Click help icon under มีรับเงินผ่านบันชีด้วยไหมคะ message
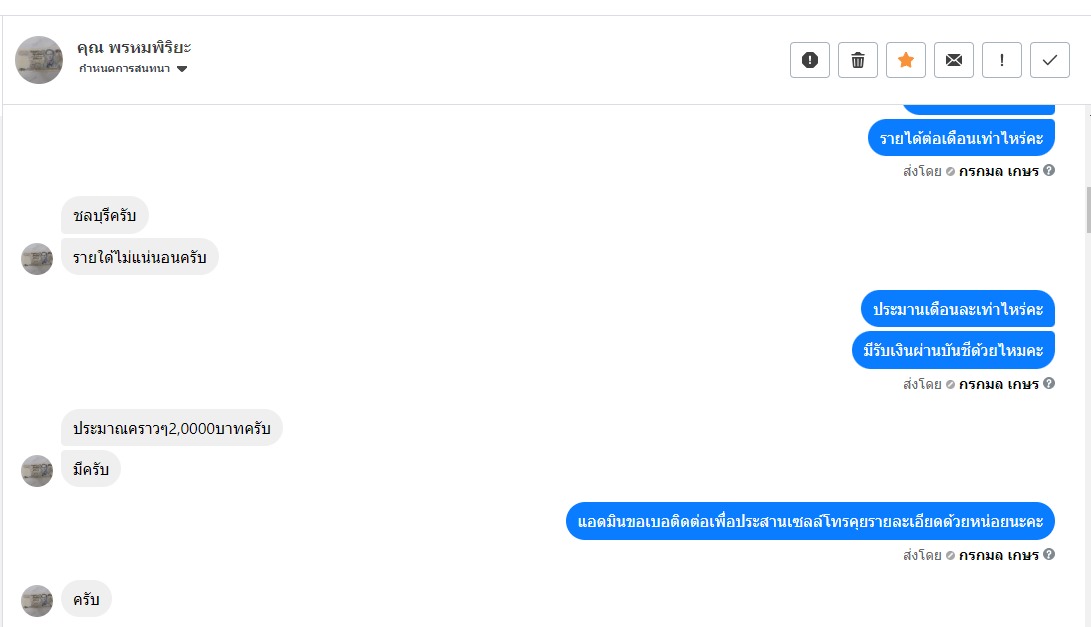 tap(1049, 384)
